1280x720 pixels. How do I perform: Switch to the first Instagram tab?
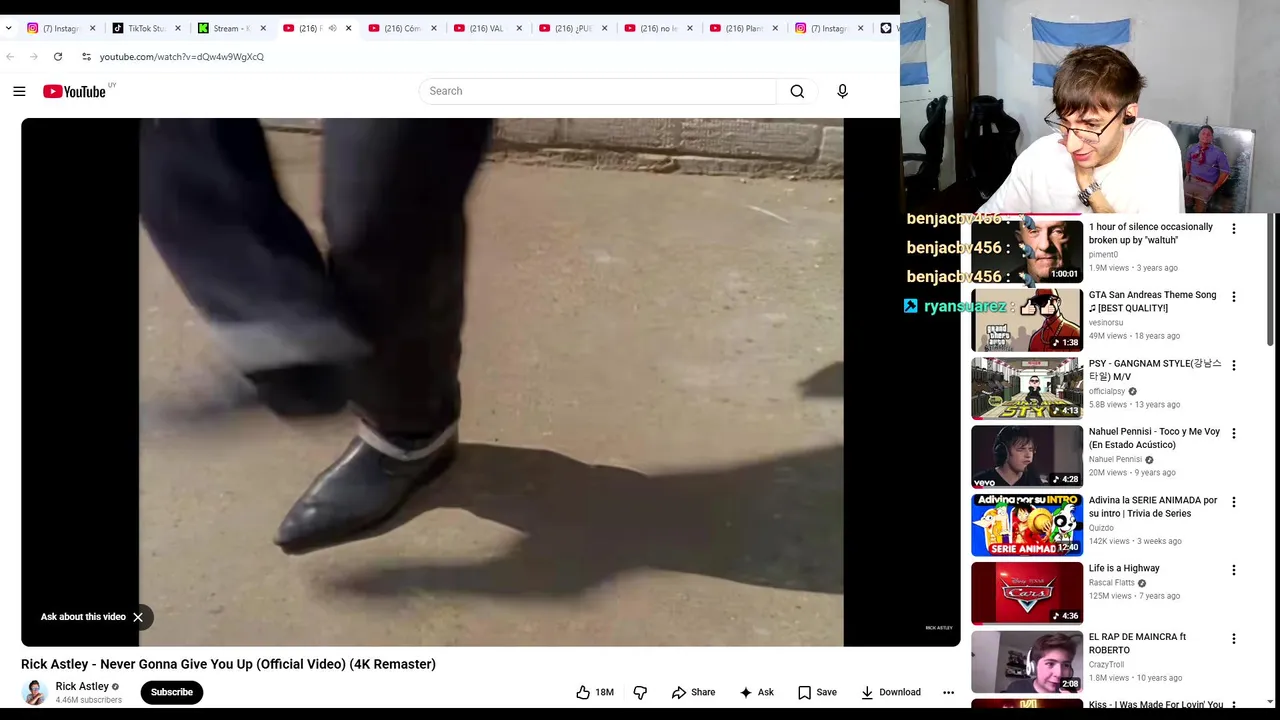[x=60, y=28]
